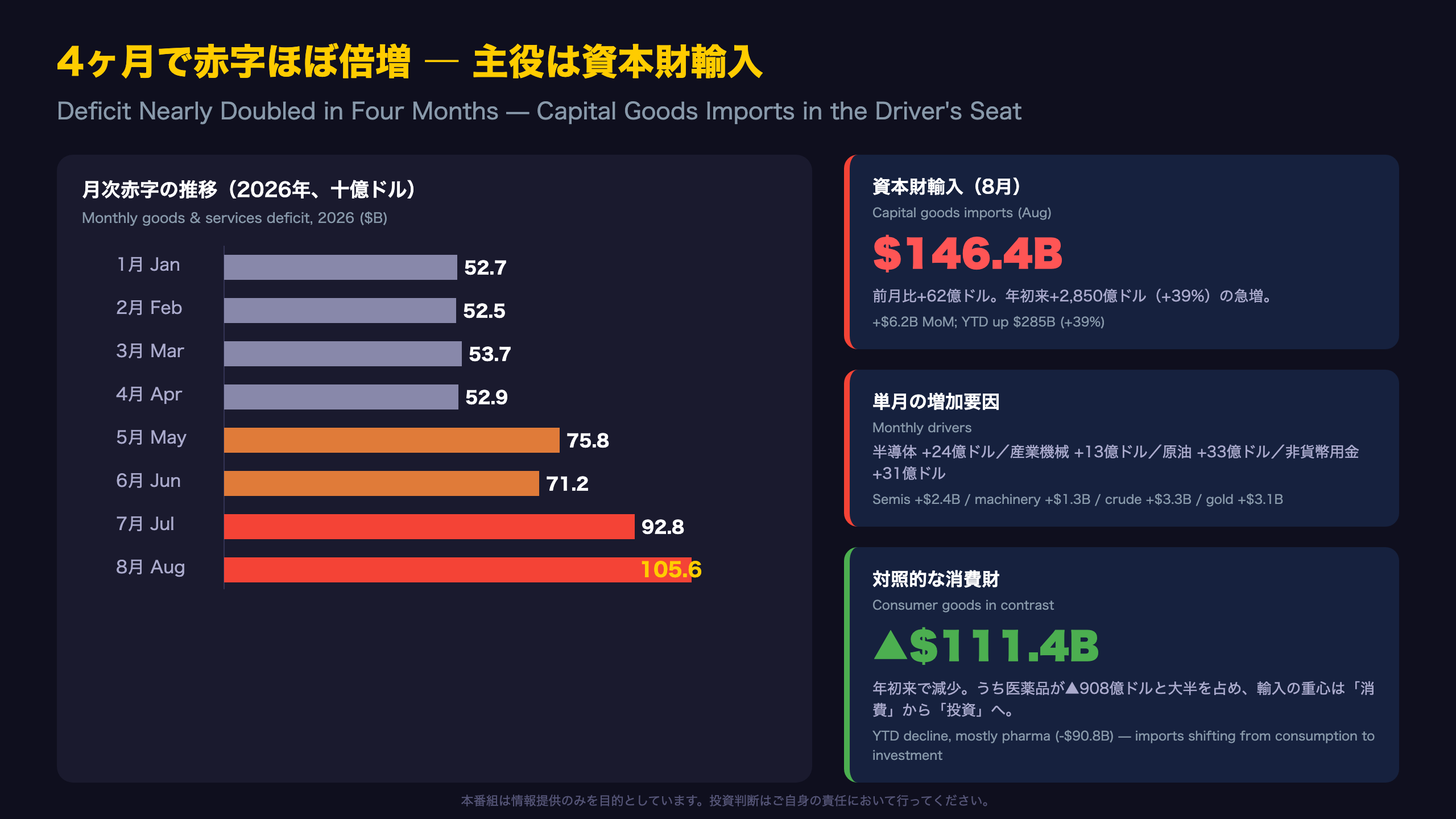This screenshot has width=1456, height=819.
Task: Click chart title '月次赤字の推移'
Action: pos(150,189)
